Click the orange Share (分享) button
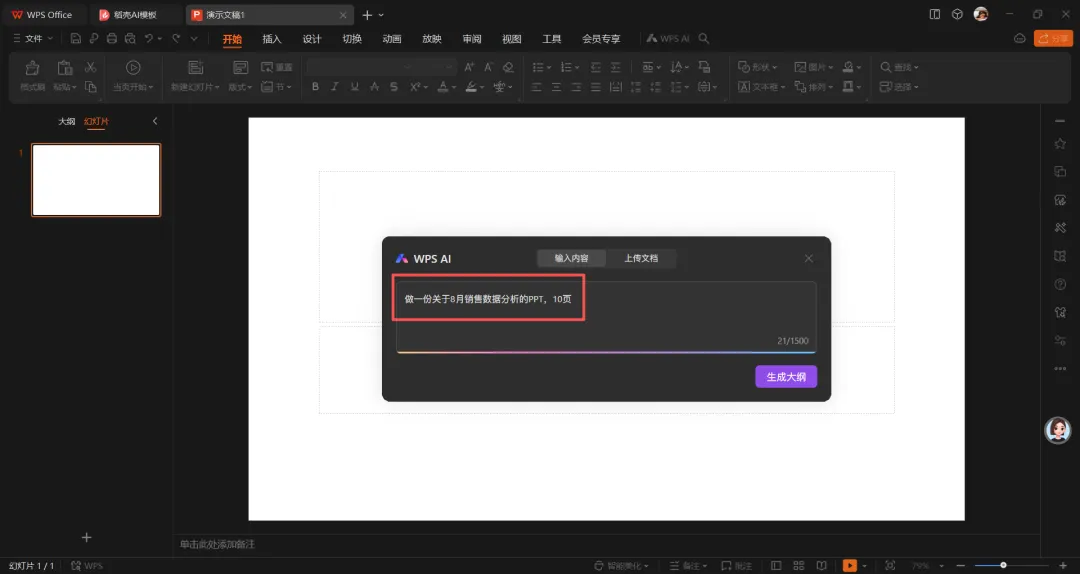Viewport: 1080px width, 574px height. click(x=1053, y=39)
